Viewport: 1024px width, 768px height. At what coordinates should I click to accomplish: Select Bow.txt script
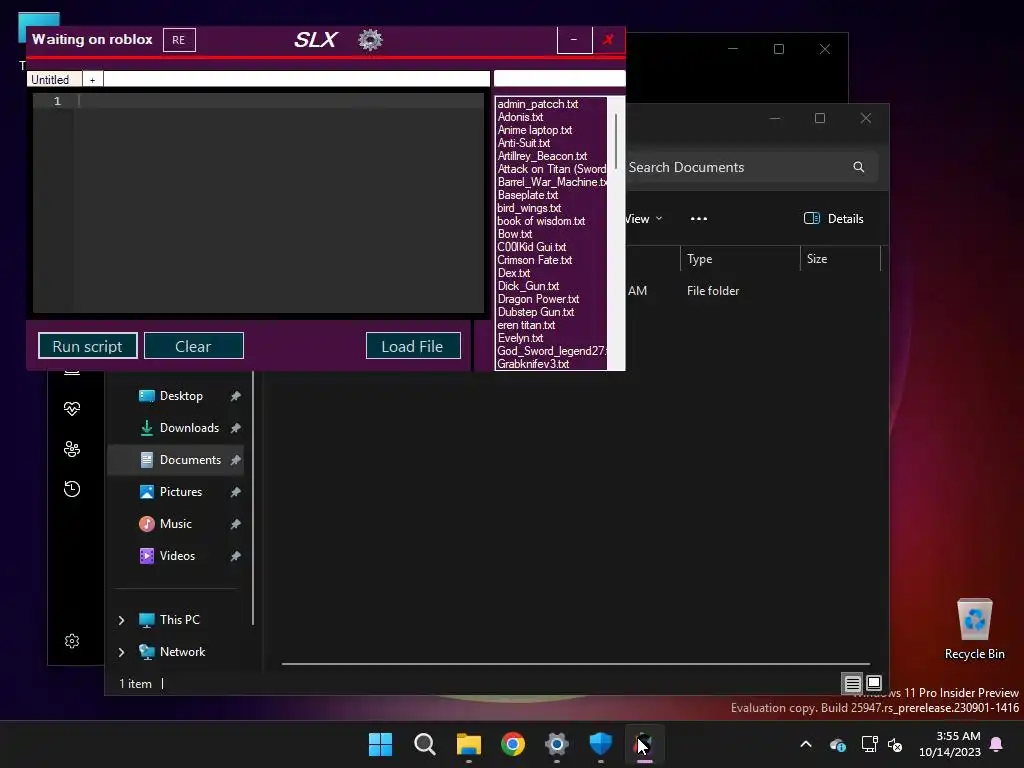[x=515, y=234]
